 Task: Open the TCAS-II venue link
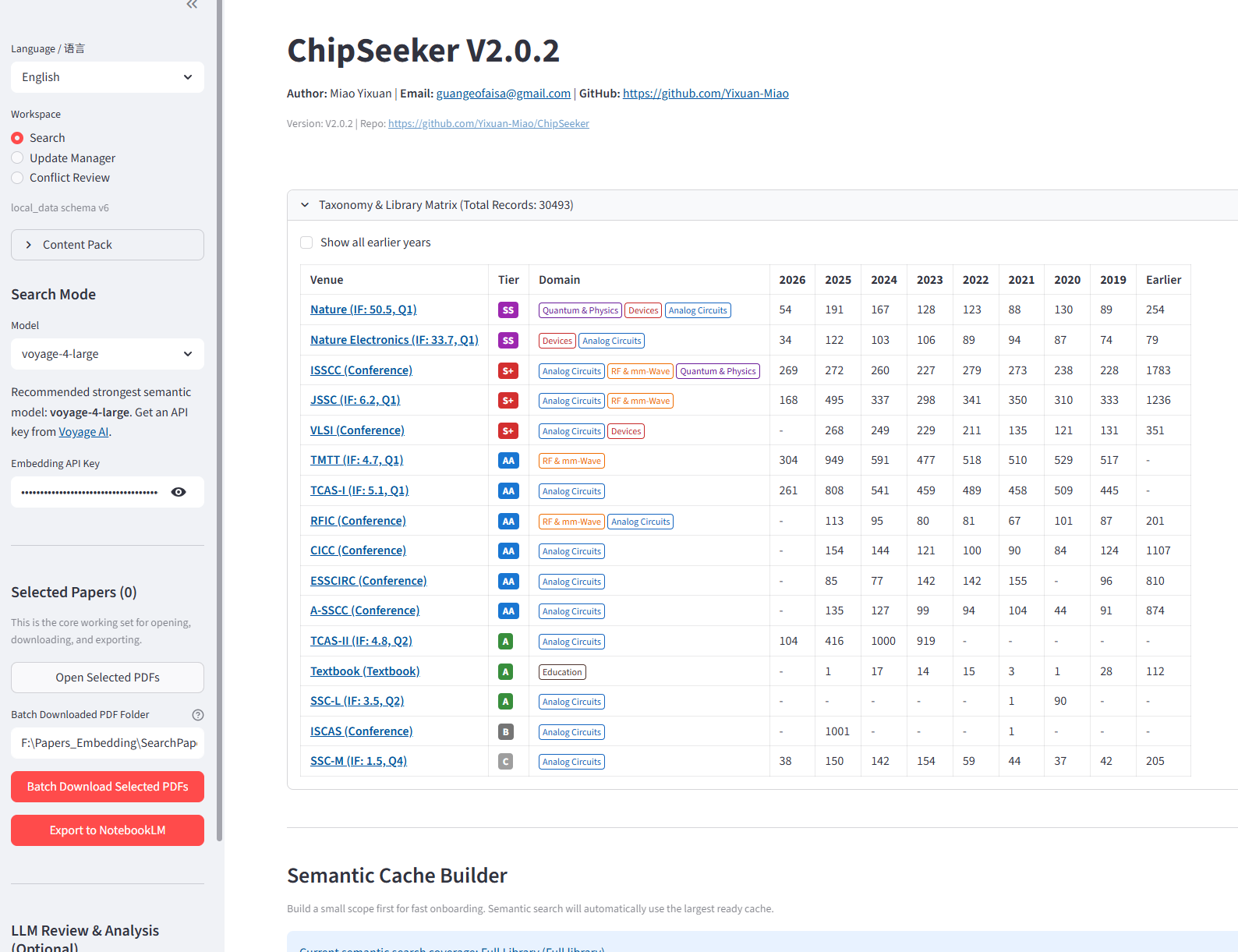point(361,641)
